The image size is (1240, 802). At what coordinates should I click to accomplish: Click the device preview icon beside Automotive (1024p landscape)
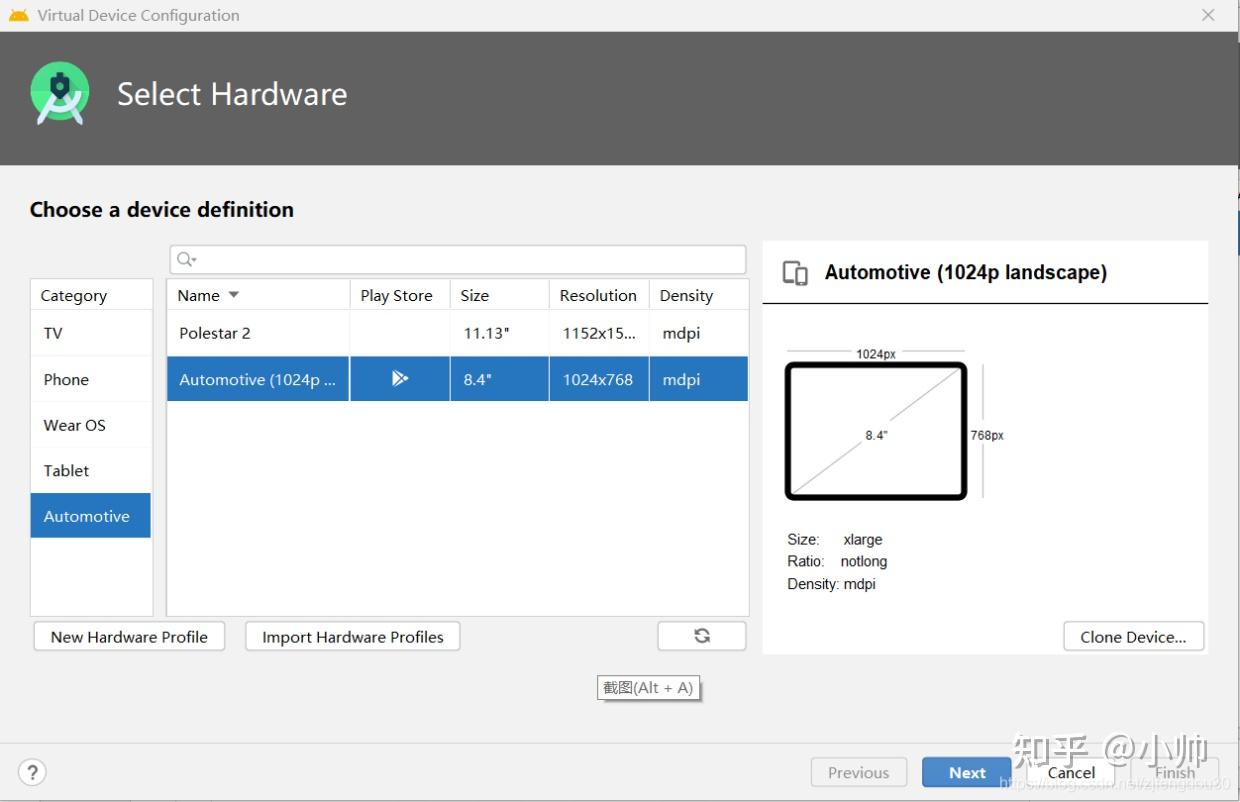pos(793,272)
